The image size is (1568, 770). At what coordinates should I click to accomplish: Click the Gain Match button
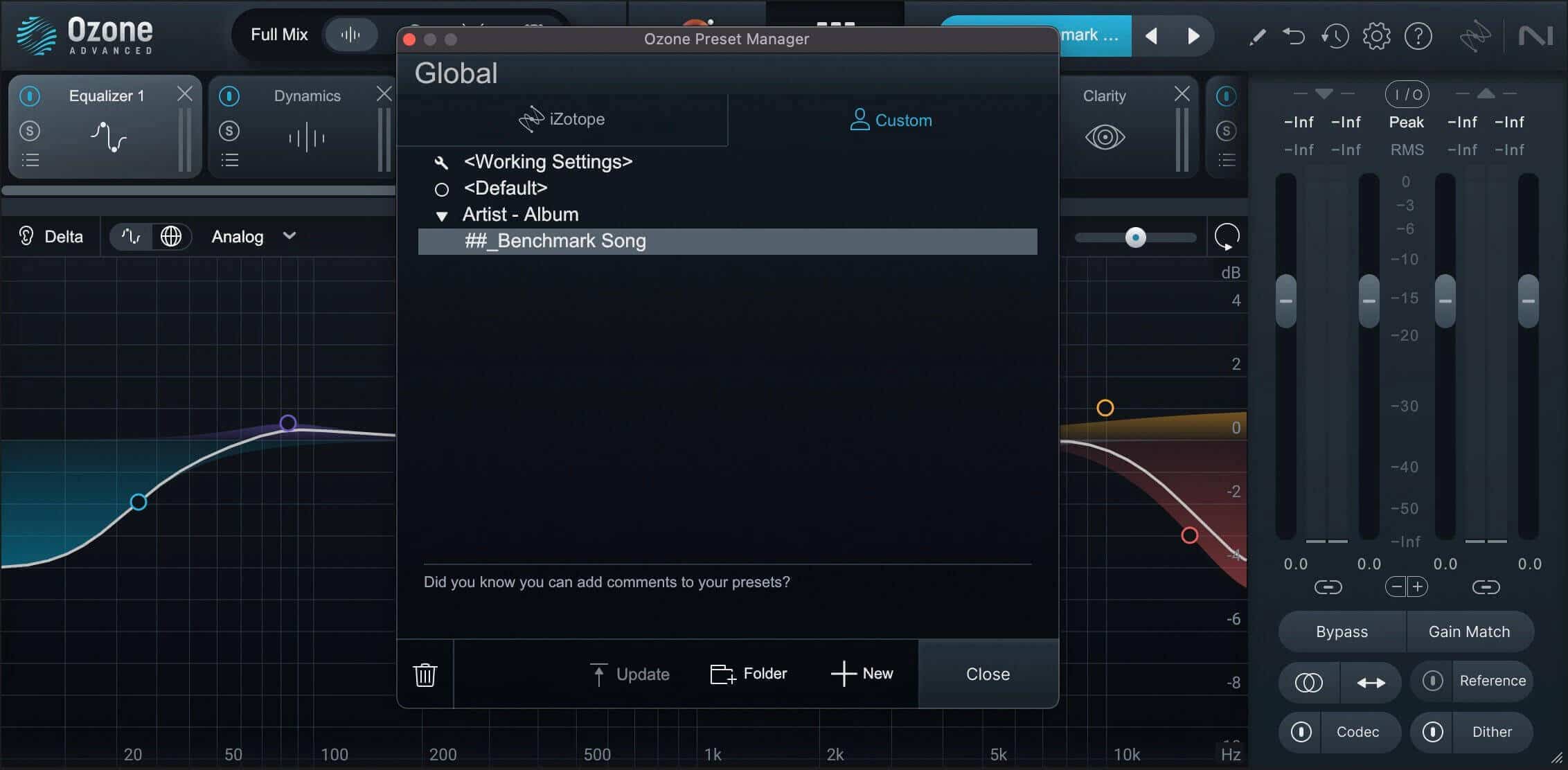(1470, 632)
